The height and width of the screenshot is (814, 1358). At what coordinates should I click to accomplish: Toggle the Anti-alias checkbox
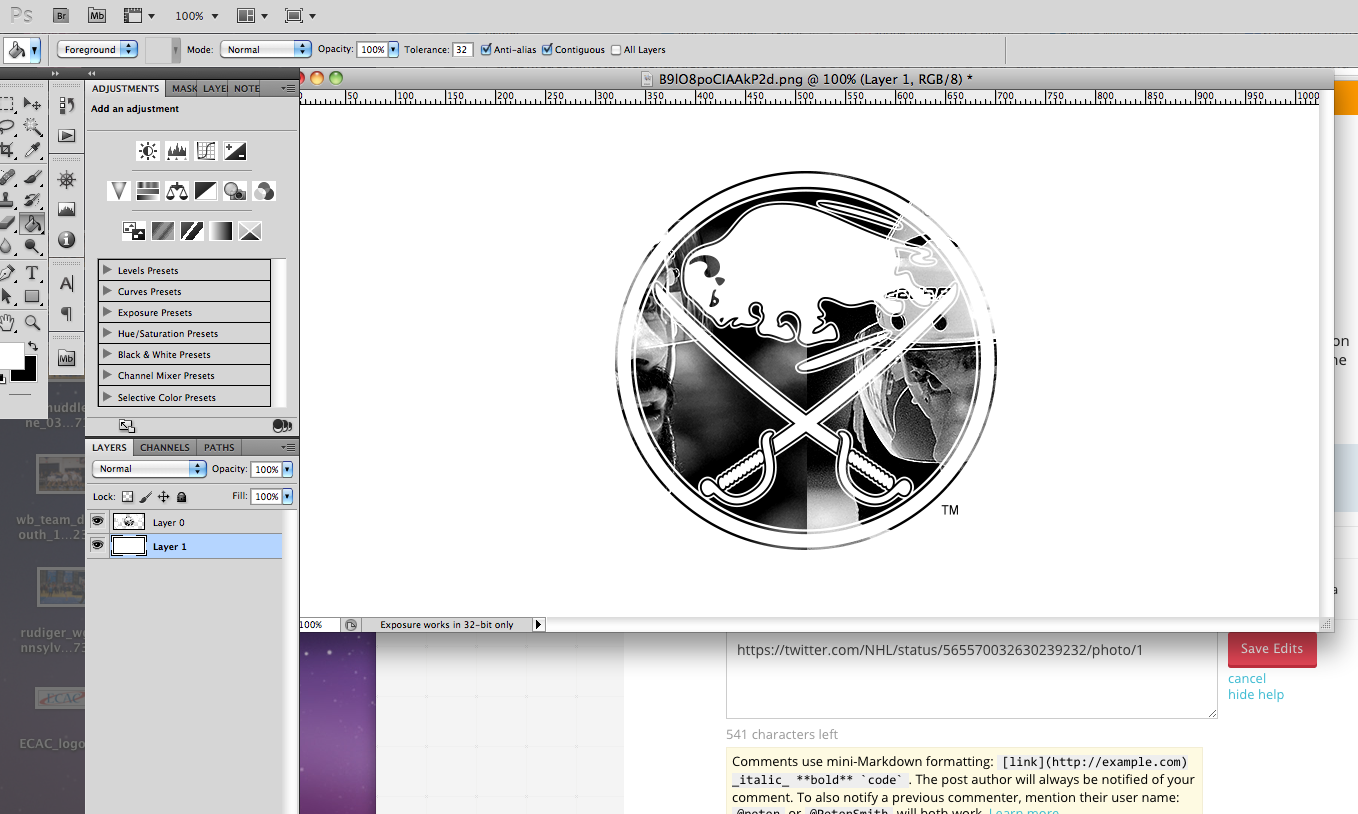(x=486, y=49)
